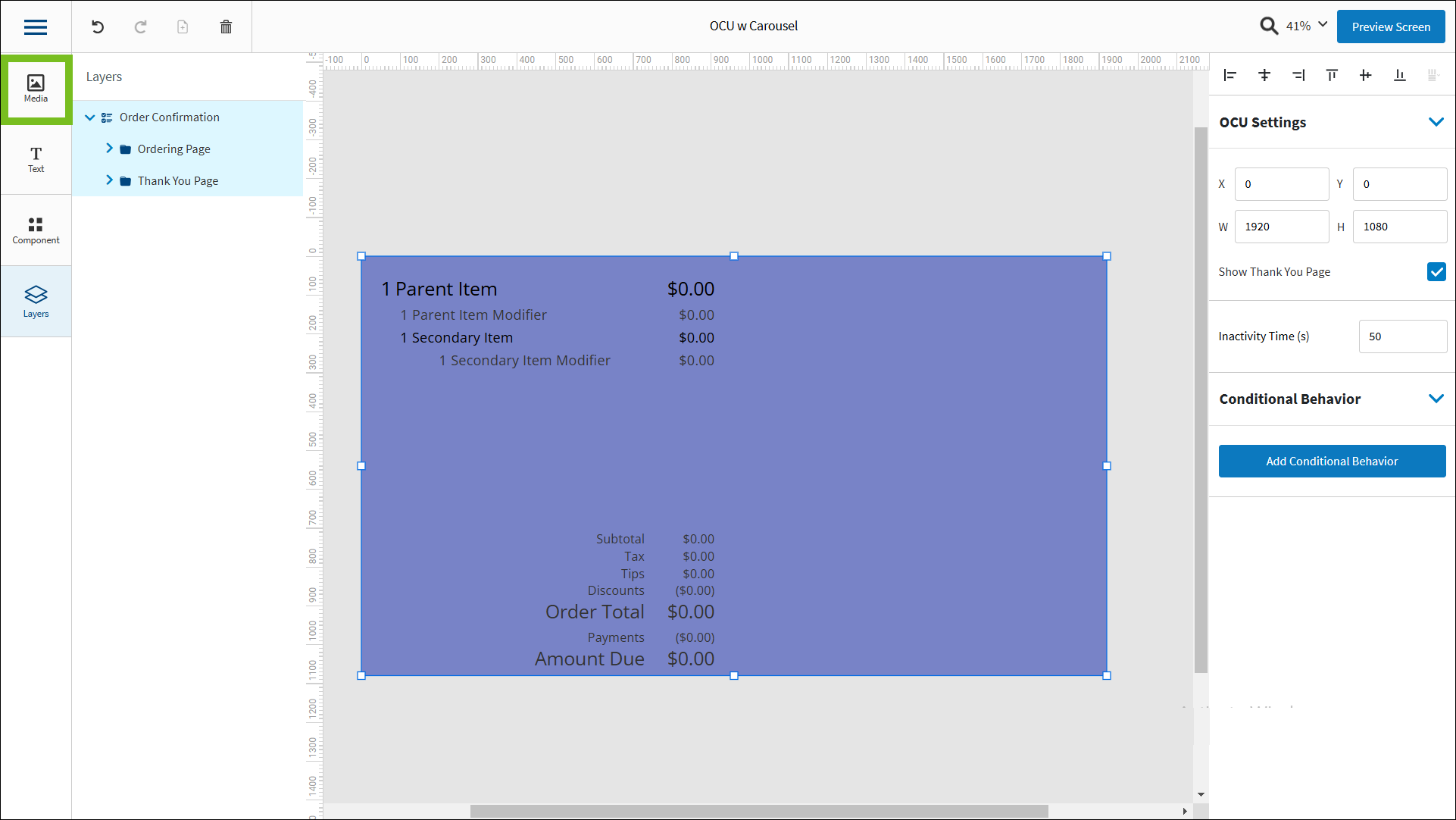
Task: Collapse the Order Confirmation tree node
Action: (90, 117)
